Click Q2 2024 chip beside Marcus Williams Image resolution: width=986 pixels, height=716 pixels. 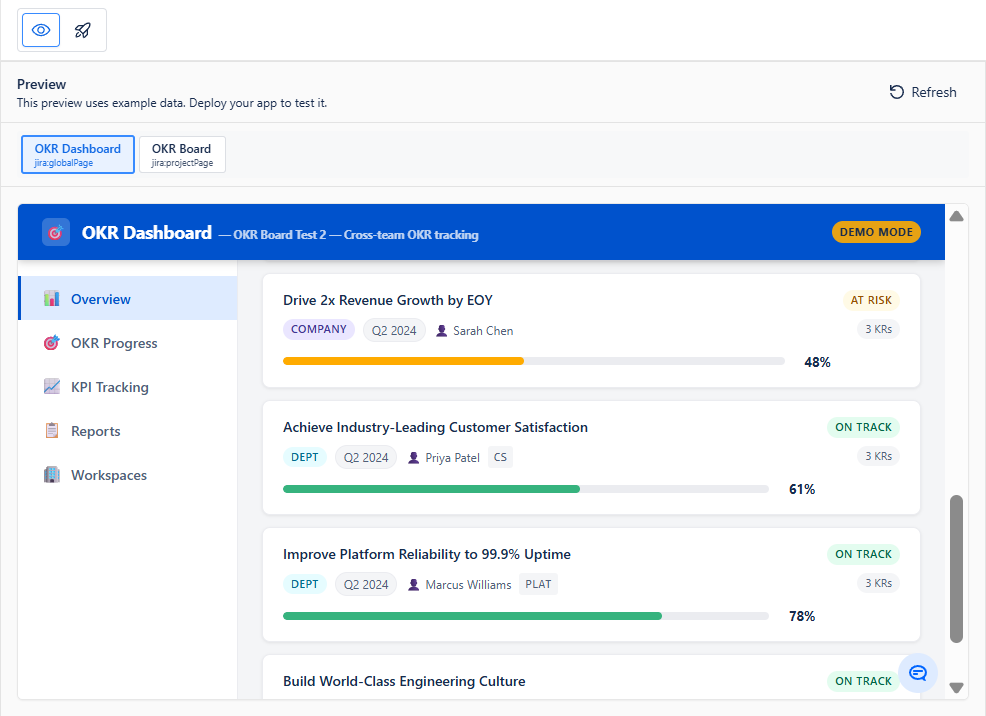pyautogui.click(x=366, y=585)
